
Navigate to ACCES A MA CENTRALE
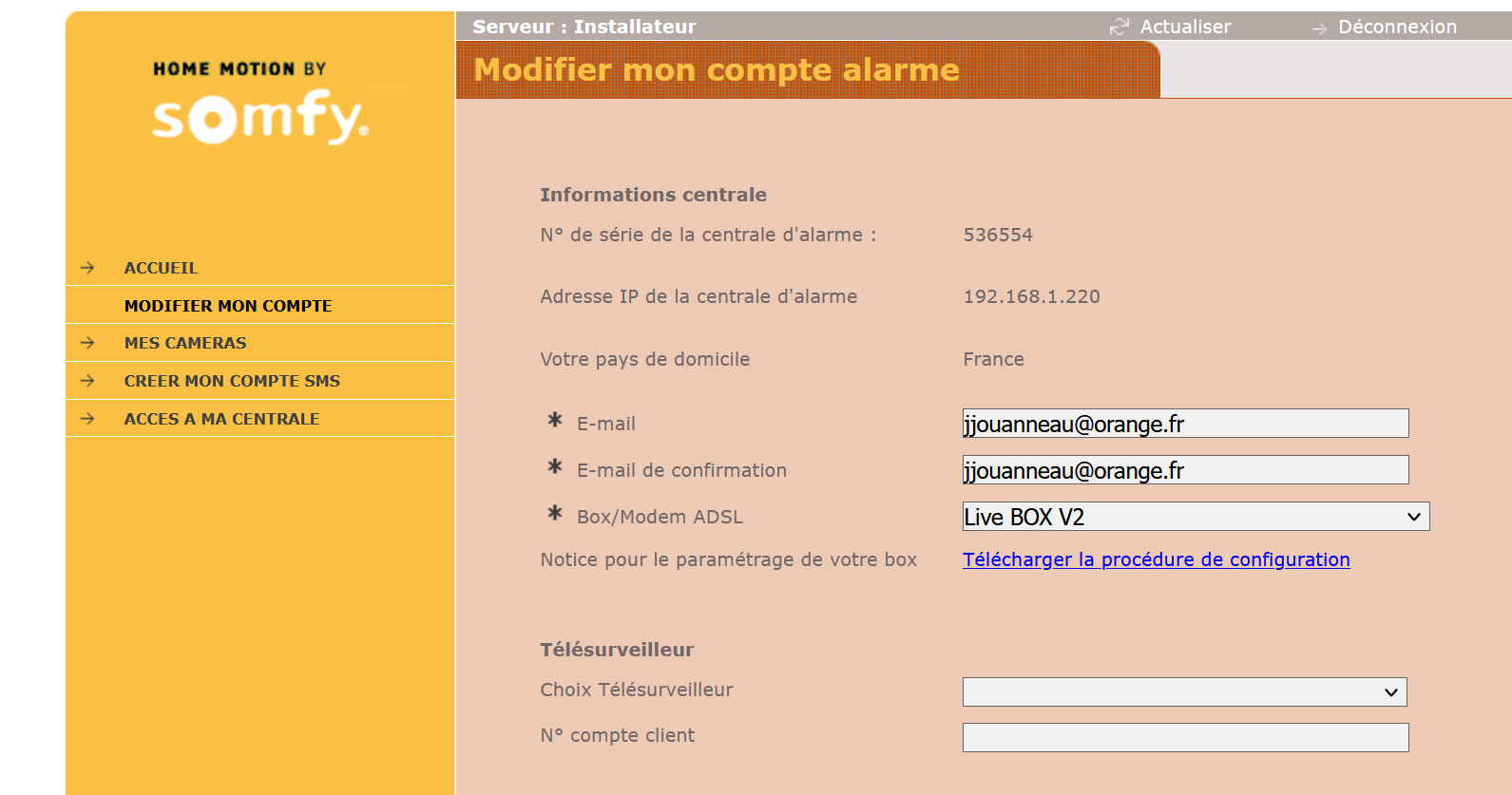[221, 419]
